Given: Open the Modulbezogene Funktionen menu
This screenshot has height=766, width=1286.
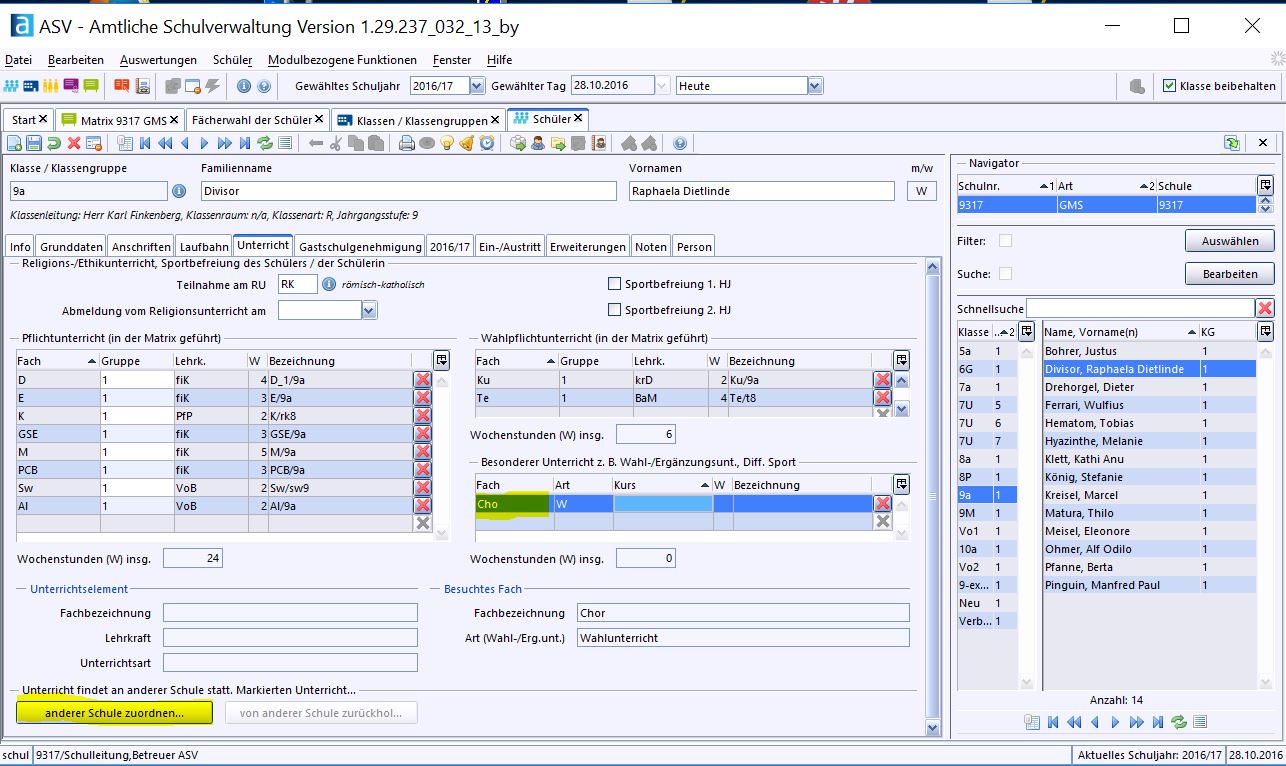Looking at the screenshot, I should [x=342, y=60].
